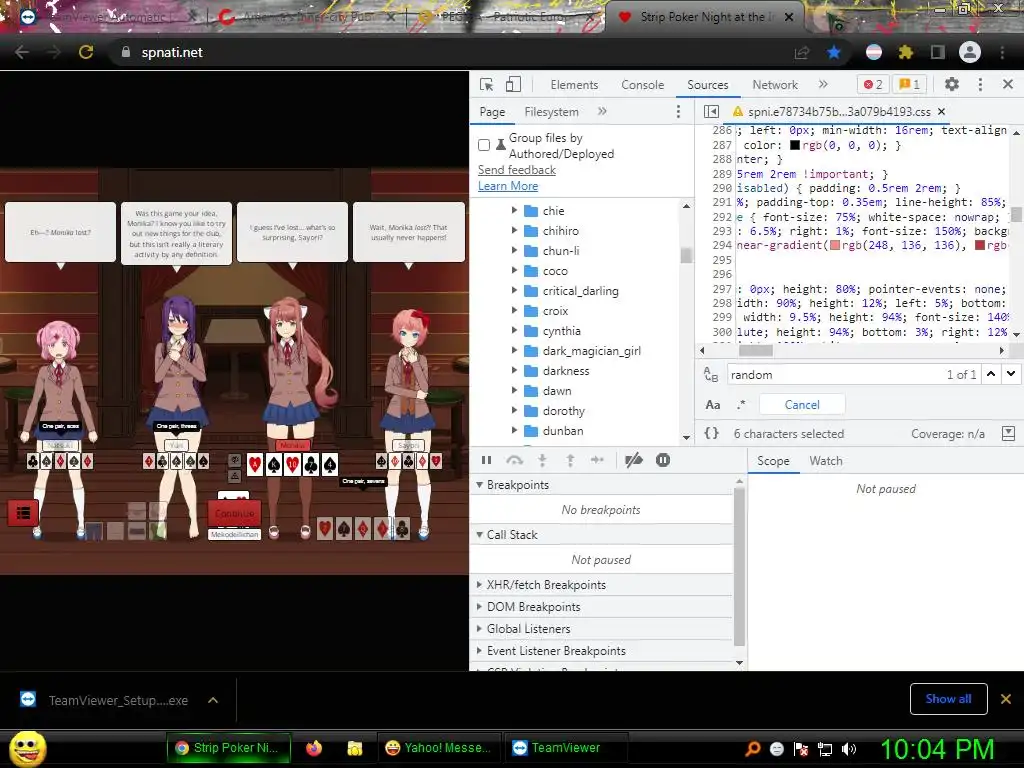
Task: Step into next function call icon
Action: 542,460
